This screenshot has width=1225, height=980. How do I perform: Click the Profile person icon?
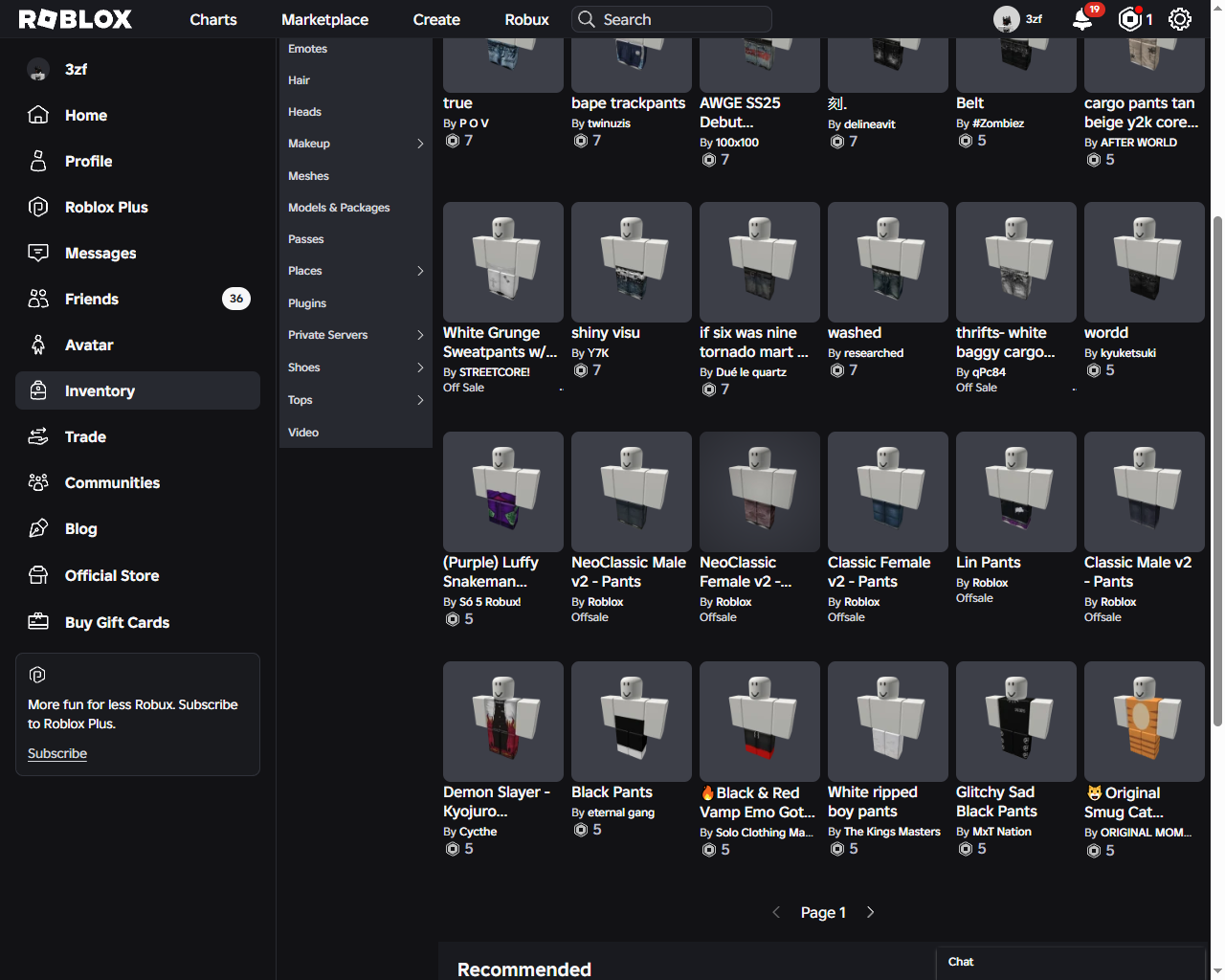pos(38,161)
